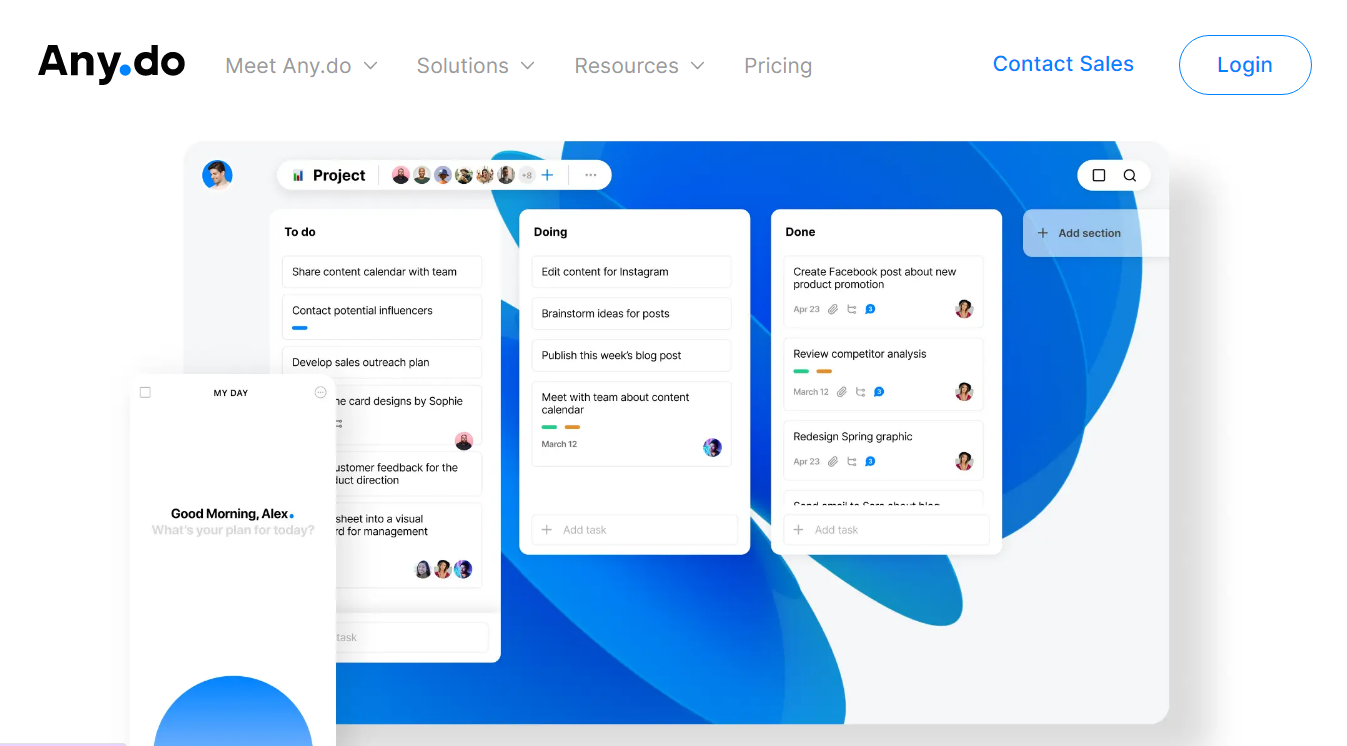This screenshot has width=1347, height=746.
Task: Open the 'Brainstorm ideas for posts' task
Action: pos(631,314)
